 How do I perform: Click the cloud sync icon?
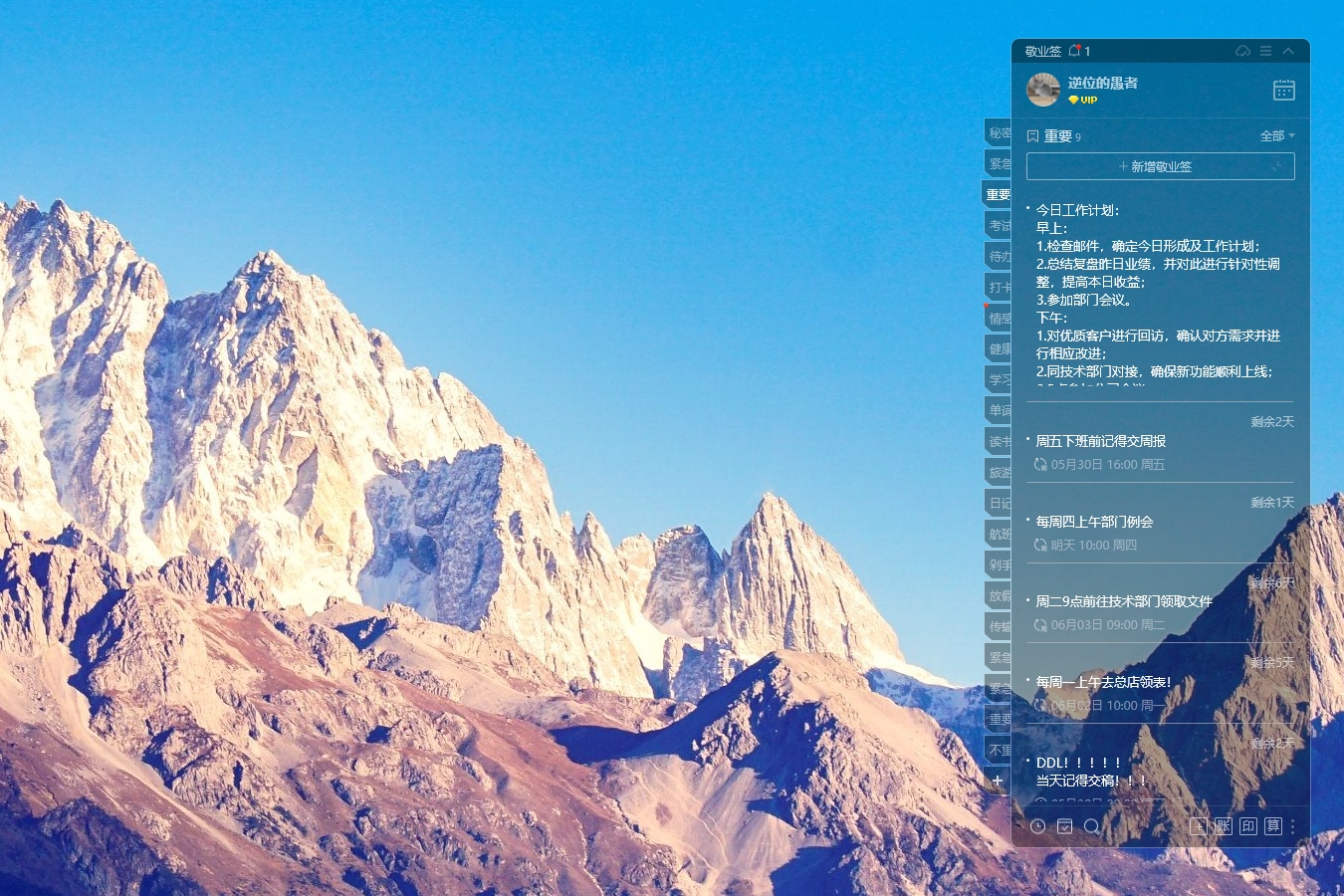click(1242, 51)
